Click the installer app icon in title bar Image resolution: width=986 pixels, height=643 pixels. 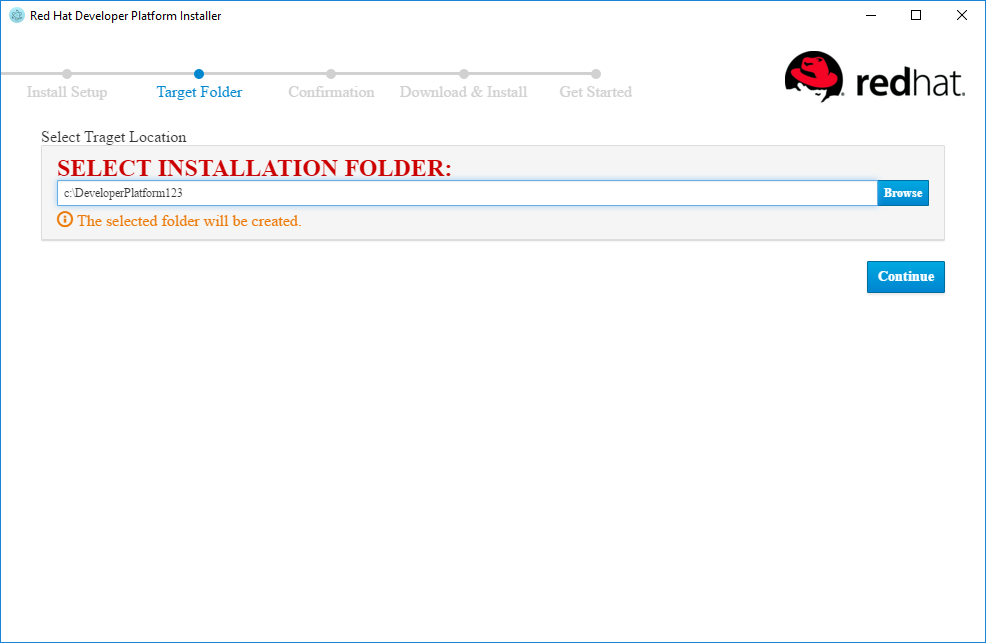[x=17, y=16]
